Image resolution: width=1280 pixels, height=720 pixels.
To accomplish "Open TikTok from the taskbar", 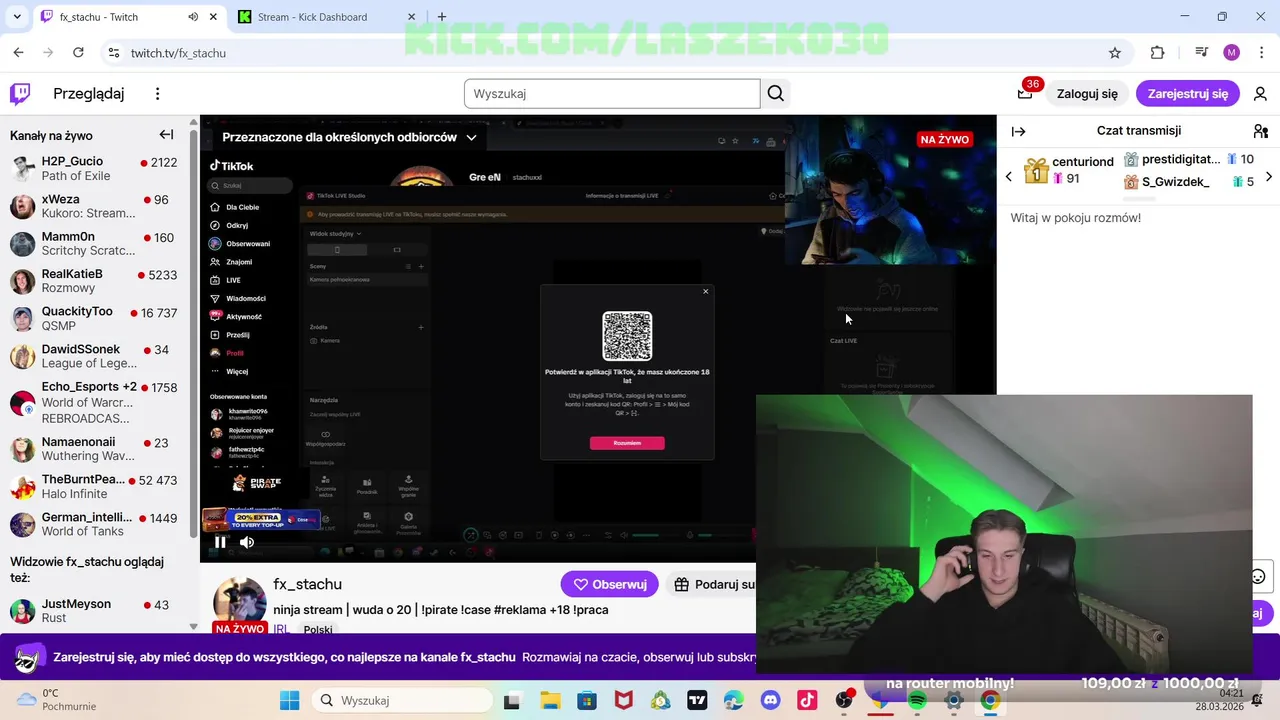I will click(x=807, y=700).
